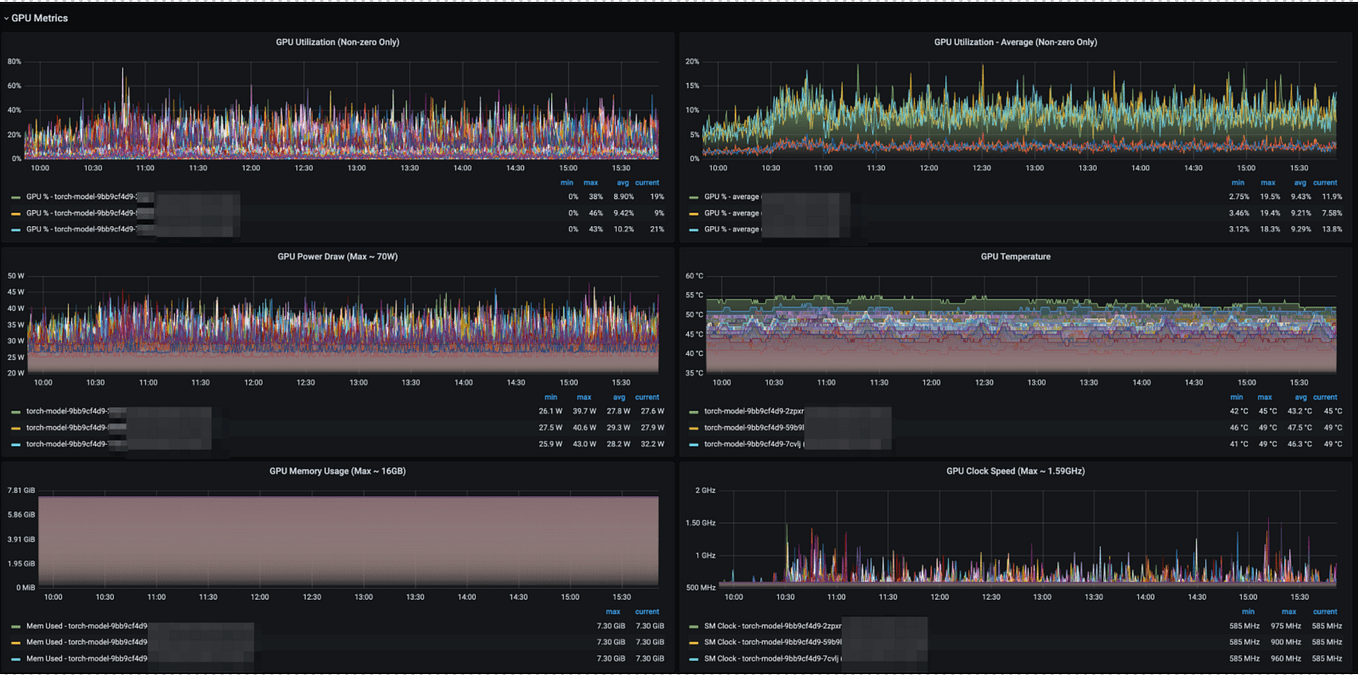Screen dimensions: 1358x675
Task: Sort the GPU Power Draw legend by the current column
Action: point(647,397)
